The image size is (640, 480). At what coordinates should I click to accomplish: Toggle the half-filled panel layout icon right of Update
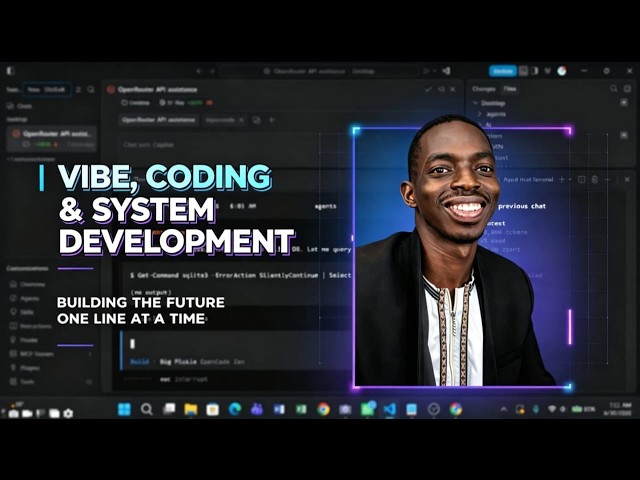tap(535, 71)
